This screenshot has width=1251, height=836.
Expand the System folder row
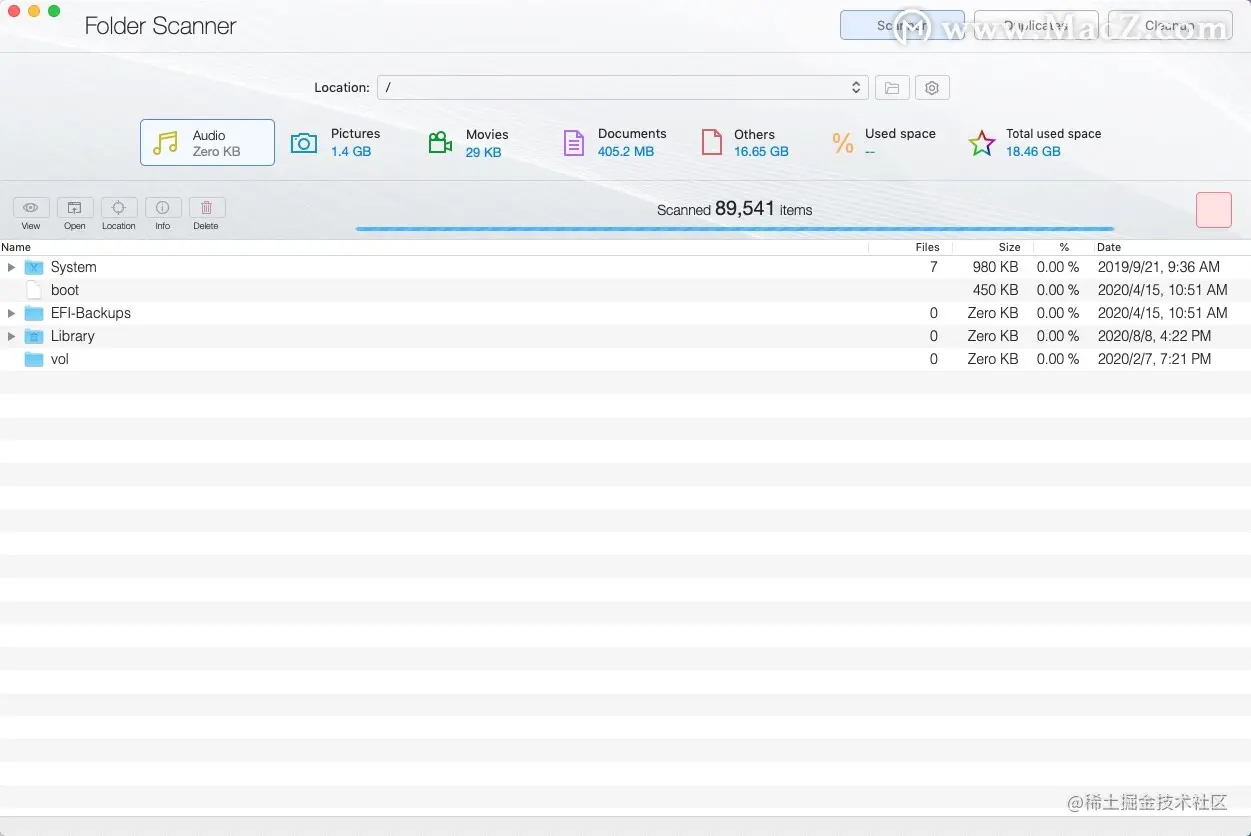tap(11, 267)
